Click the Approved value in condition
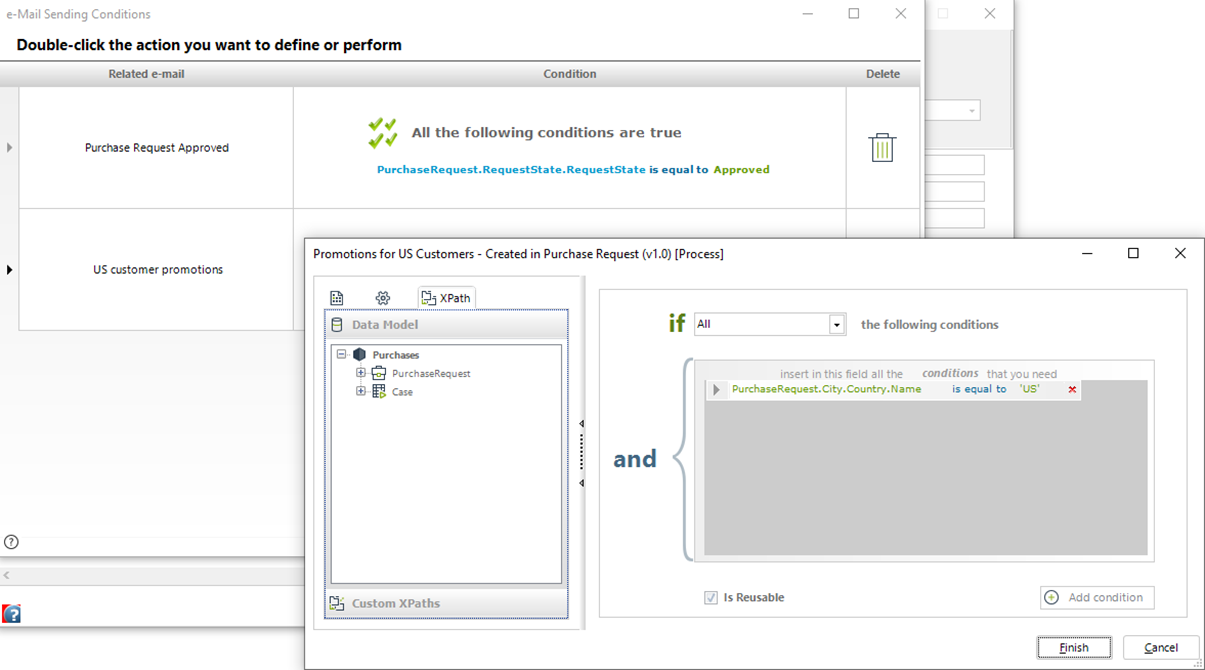 742,170
